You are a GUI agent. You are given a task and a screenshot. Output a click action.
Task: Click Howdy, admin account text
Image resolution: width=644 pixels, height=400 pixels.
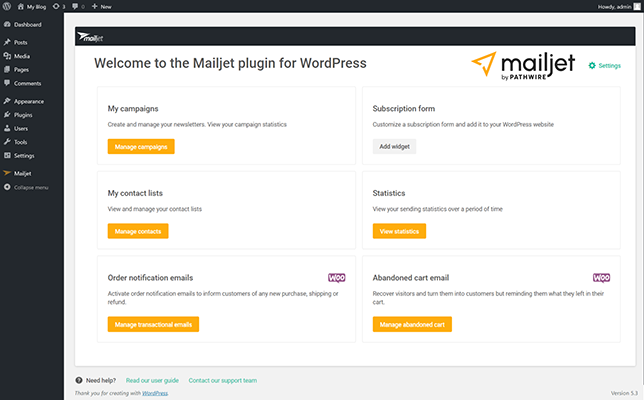coord(614,7)
